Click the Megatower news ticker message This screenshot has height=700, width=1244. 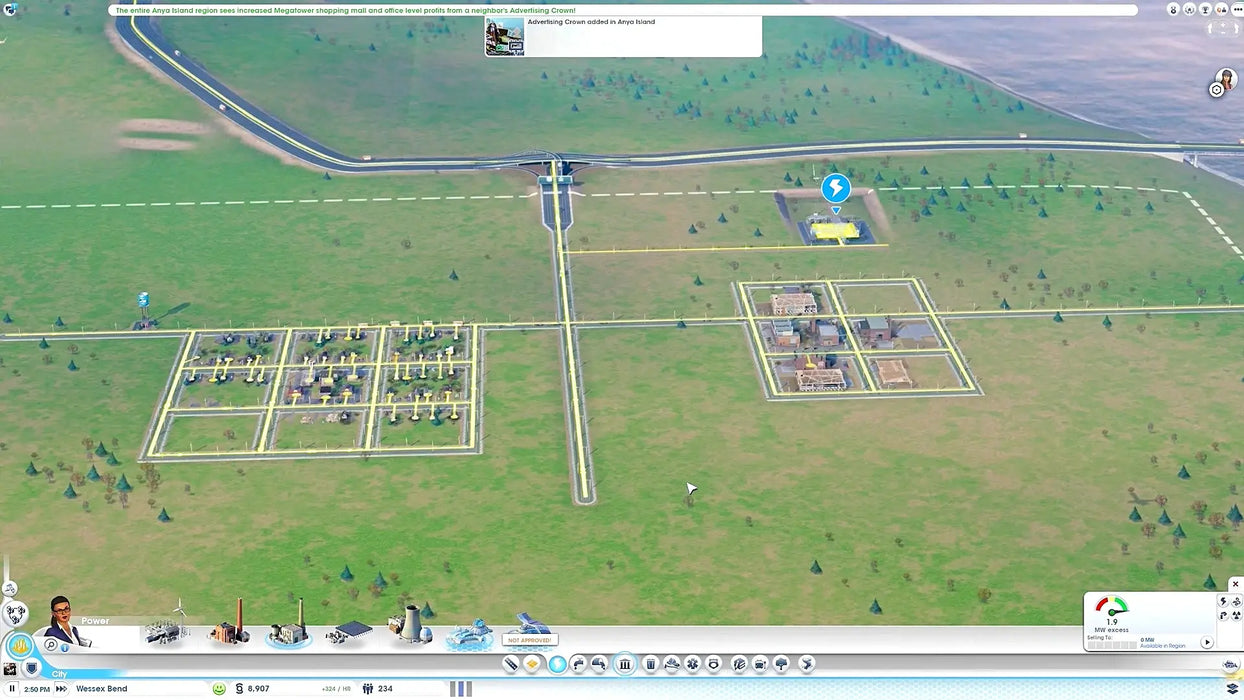[345, 10]
